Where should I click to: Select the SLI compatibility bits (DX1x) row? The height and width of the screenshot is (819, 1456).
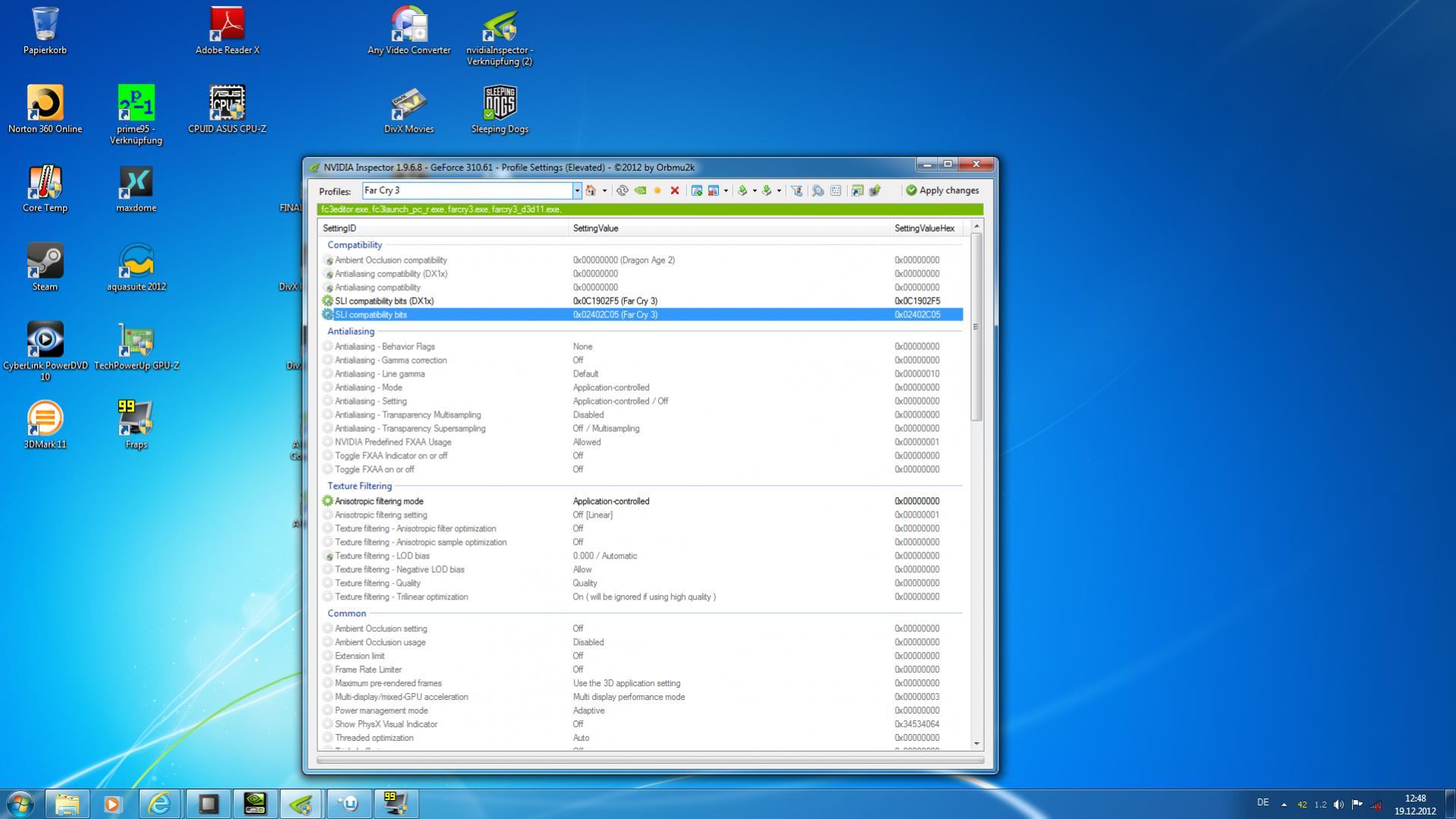pos(384,301)
